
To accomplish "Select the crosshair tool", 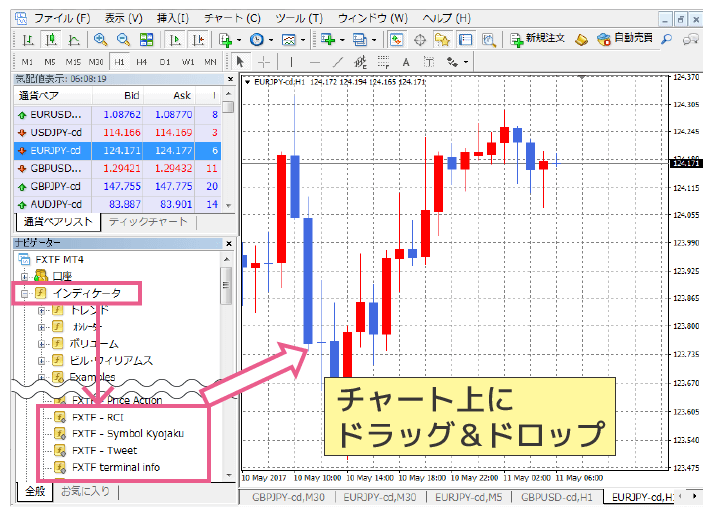I will pos(264,62).
